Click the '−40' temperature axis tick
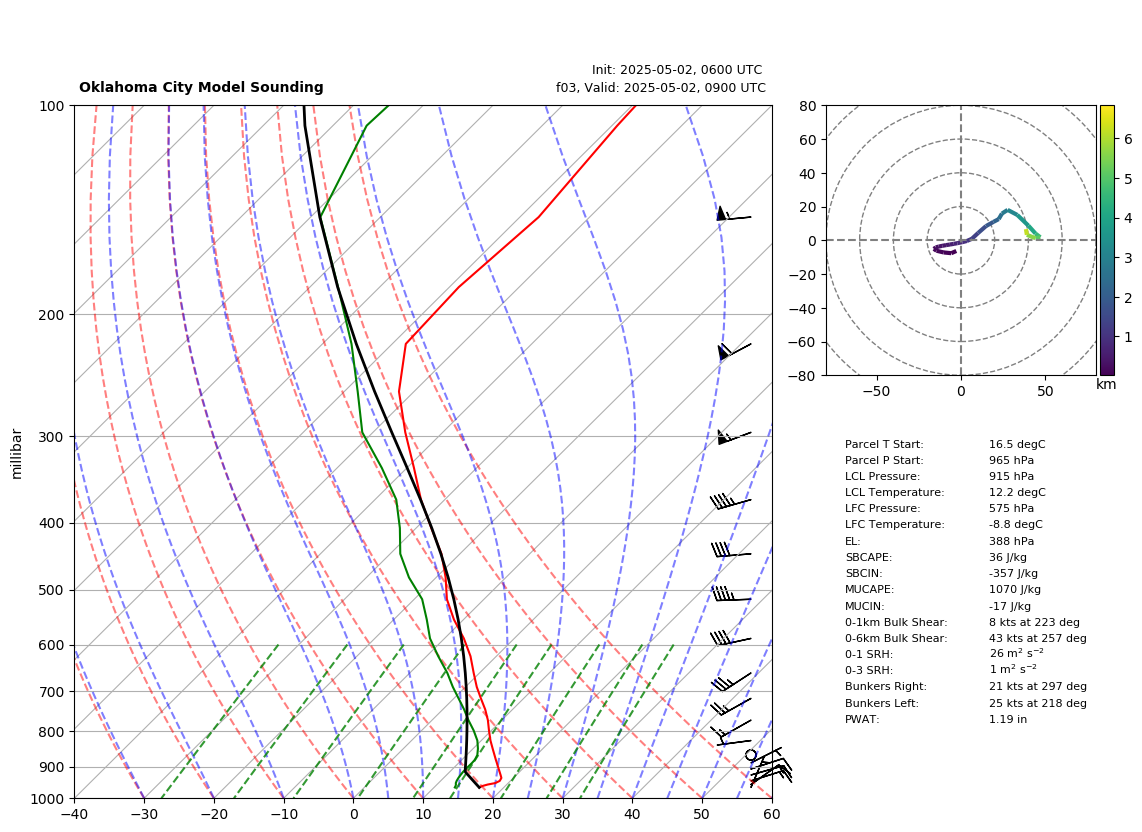 point(74,814)
